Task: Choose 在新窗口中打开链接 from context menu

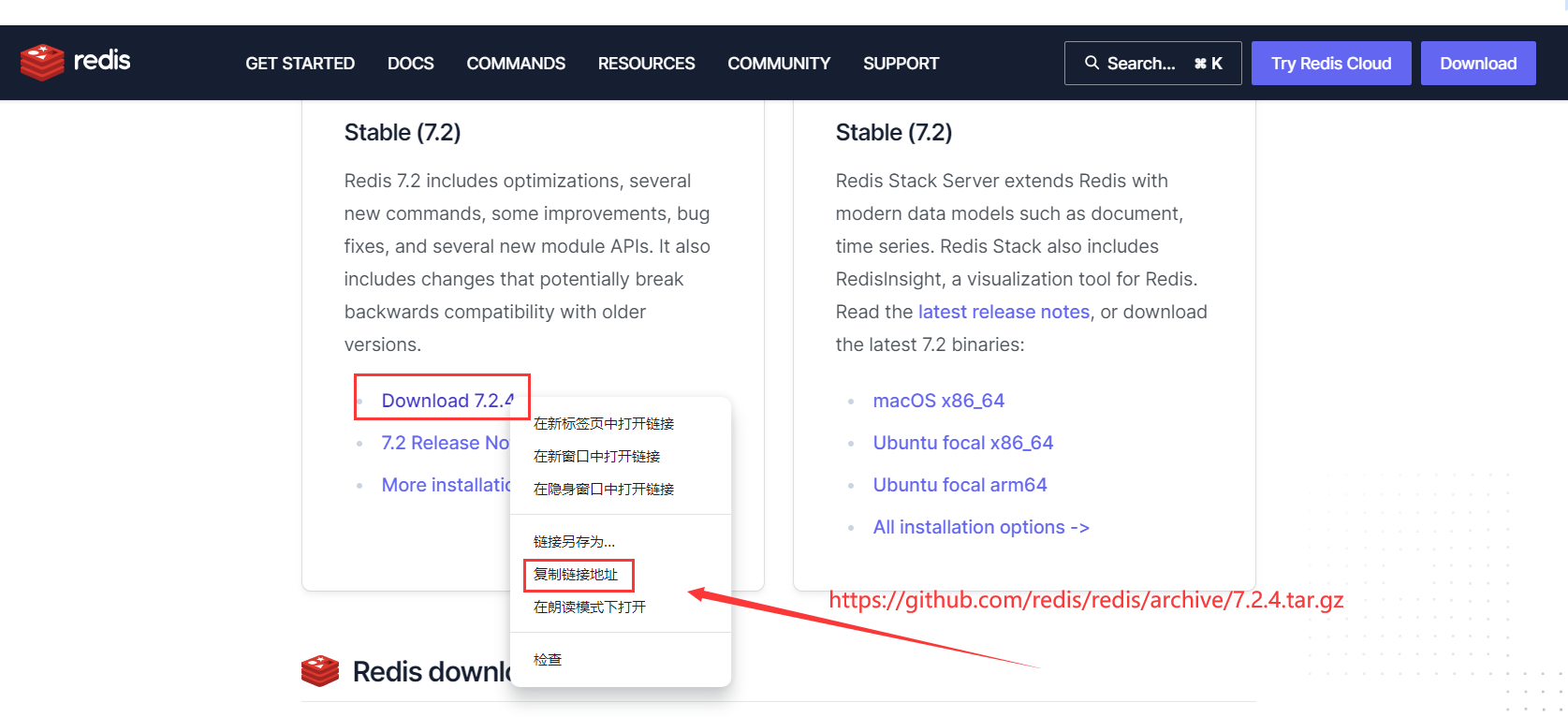Action: [x=621, y=457]
